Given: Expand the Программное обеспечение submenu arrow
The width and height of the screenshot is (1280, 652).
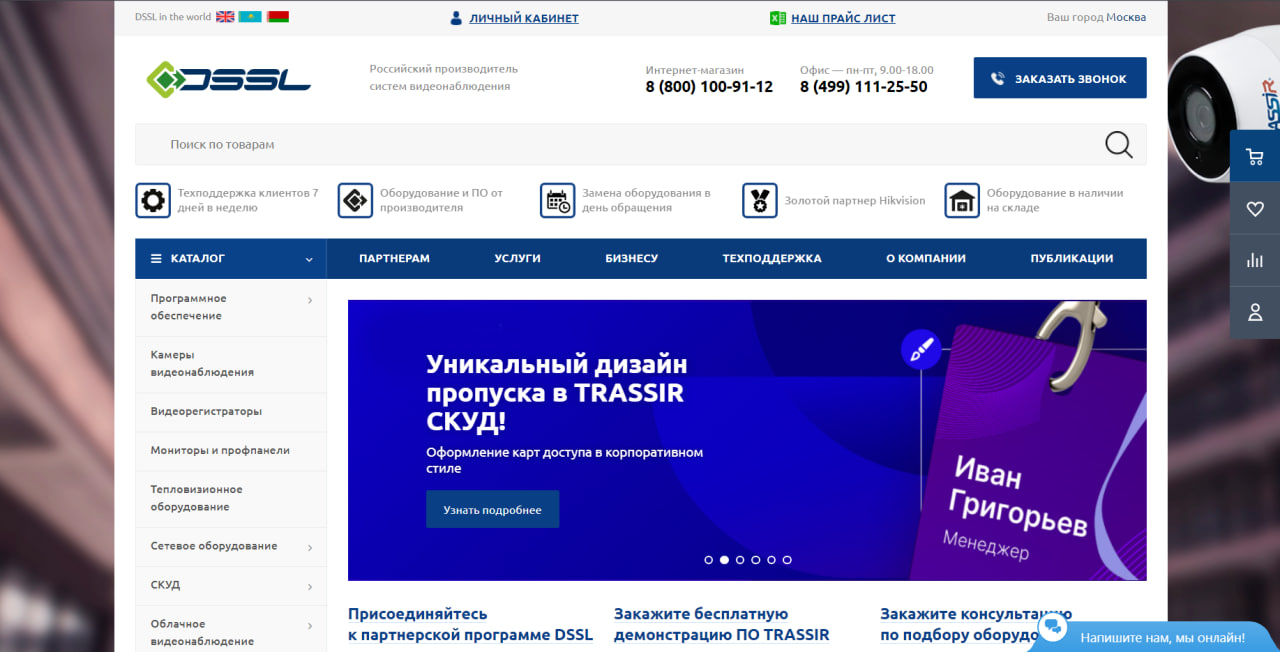Looking at the screenshot, I should [310, 300].
